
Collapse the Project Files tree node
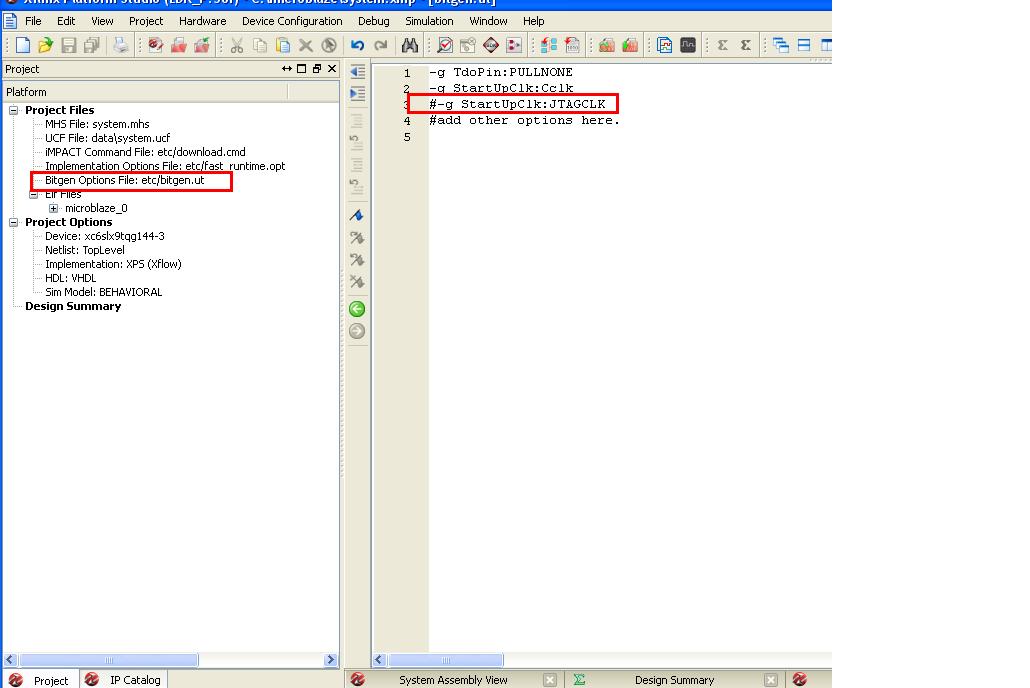(14, 110)
